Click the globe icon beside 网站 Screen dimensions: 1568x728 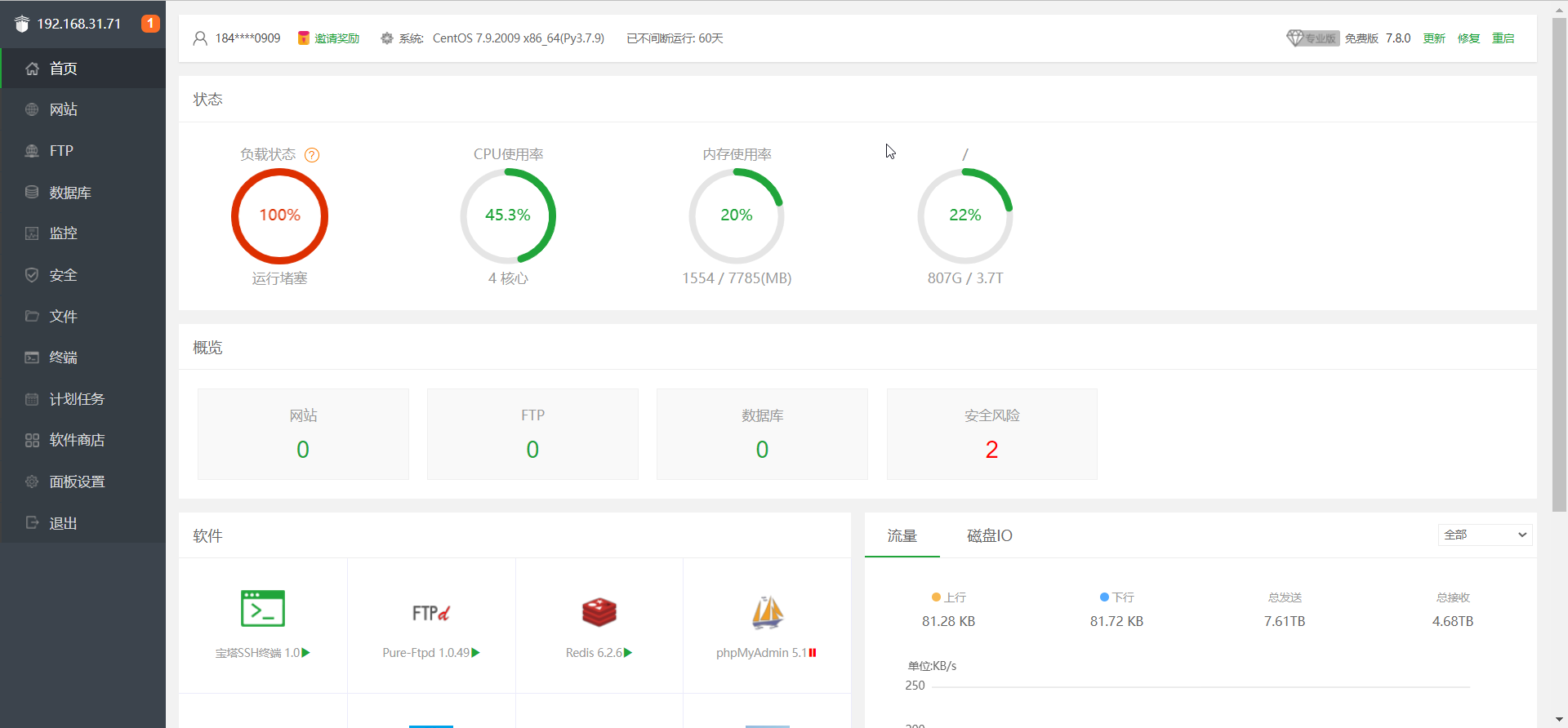32,109
